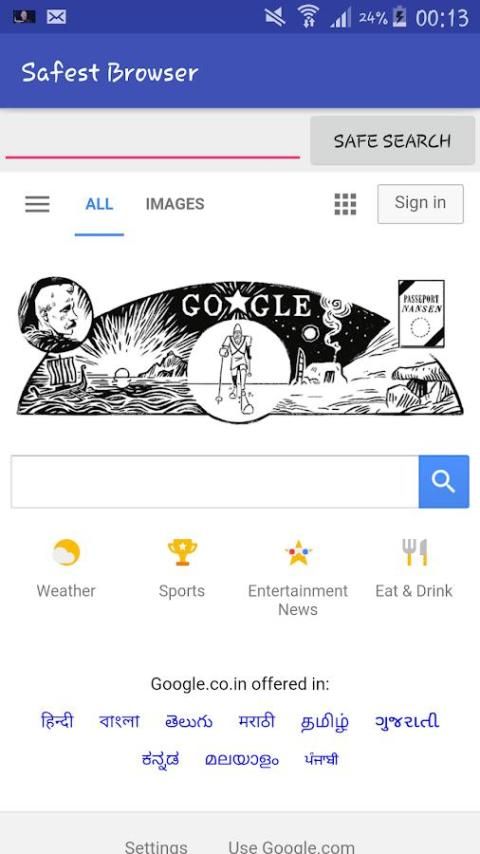Switch language to ಕನ್ನಡ
Viewport: 480px width, 854px height.
160,759
